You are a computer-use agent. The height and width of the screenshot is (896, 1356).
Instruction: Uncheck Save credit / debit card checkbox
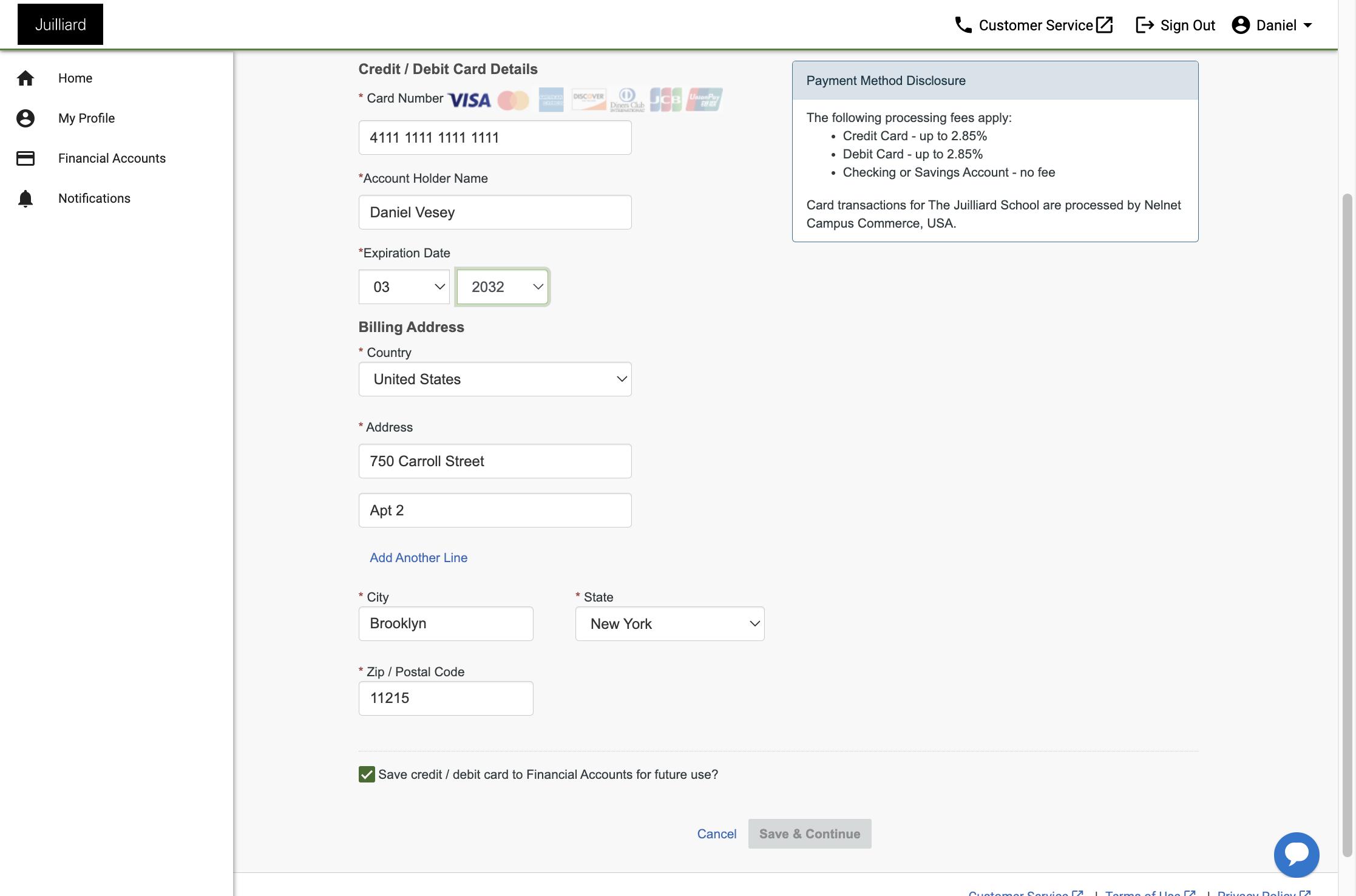click(x=367, y=774)
